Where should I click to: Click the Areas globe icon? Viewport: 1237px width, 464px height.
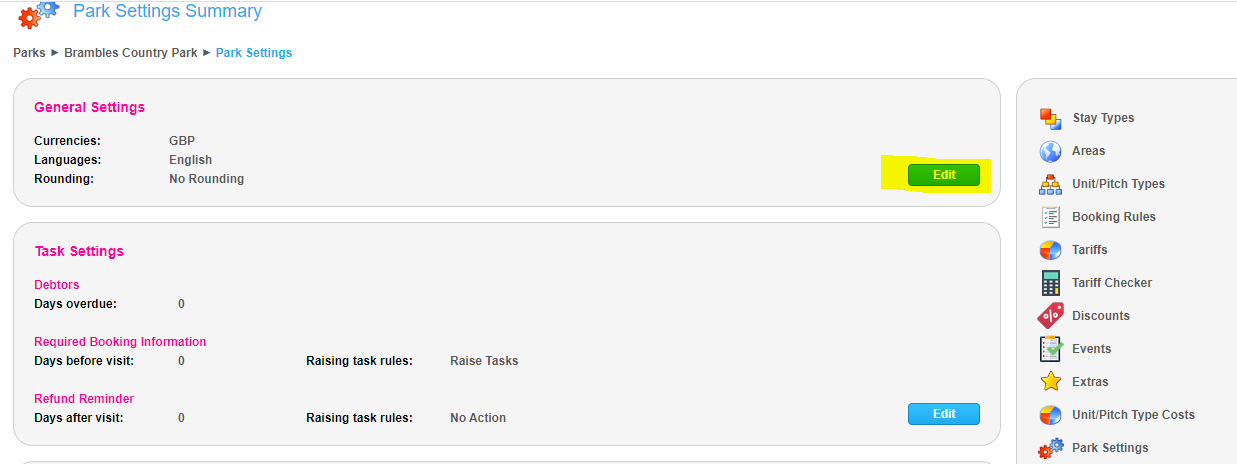pos(1050,151)
